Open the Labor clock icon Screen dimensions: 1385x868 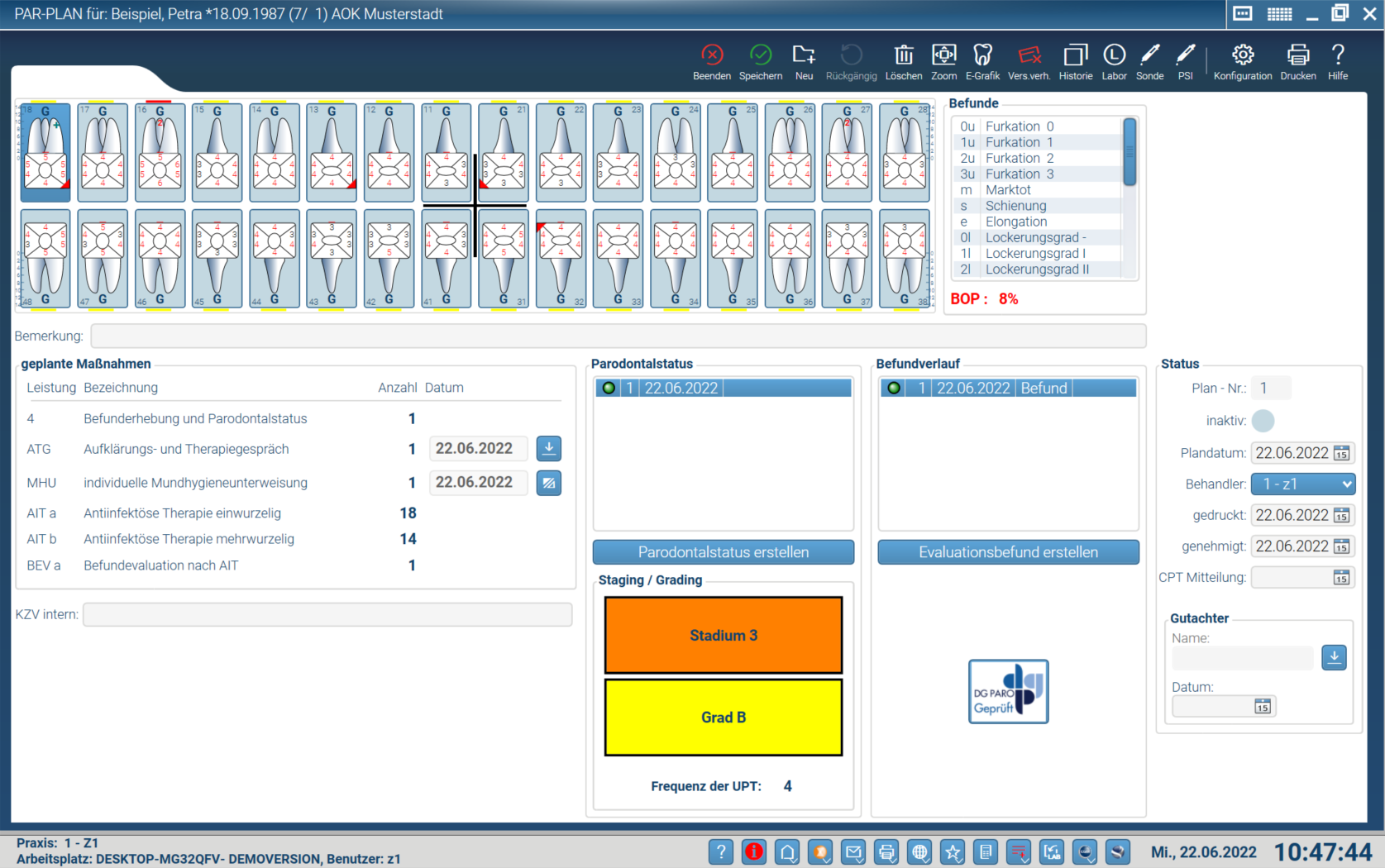click(1114, 55)
